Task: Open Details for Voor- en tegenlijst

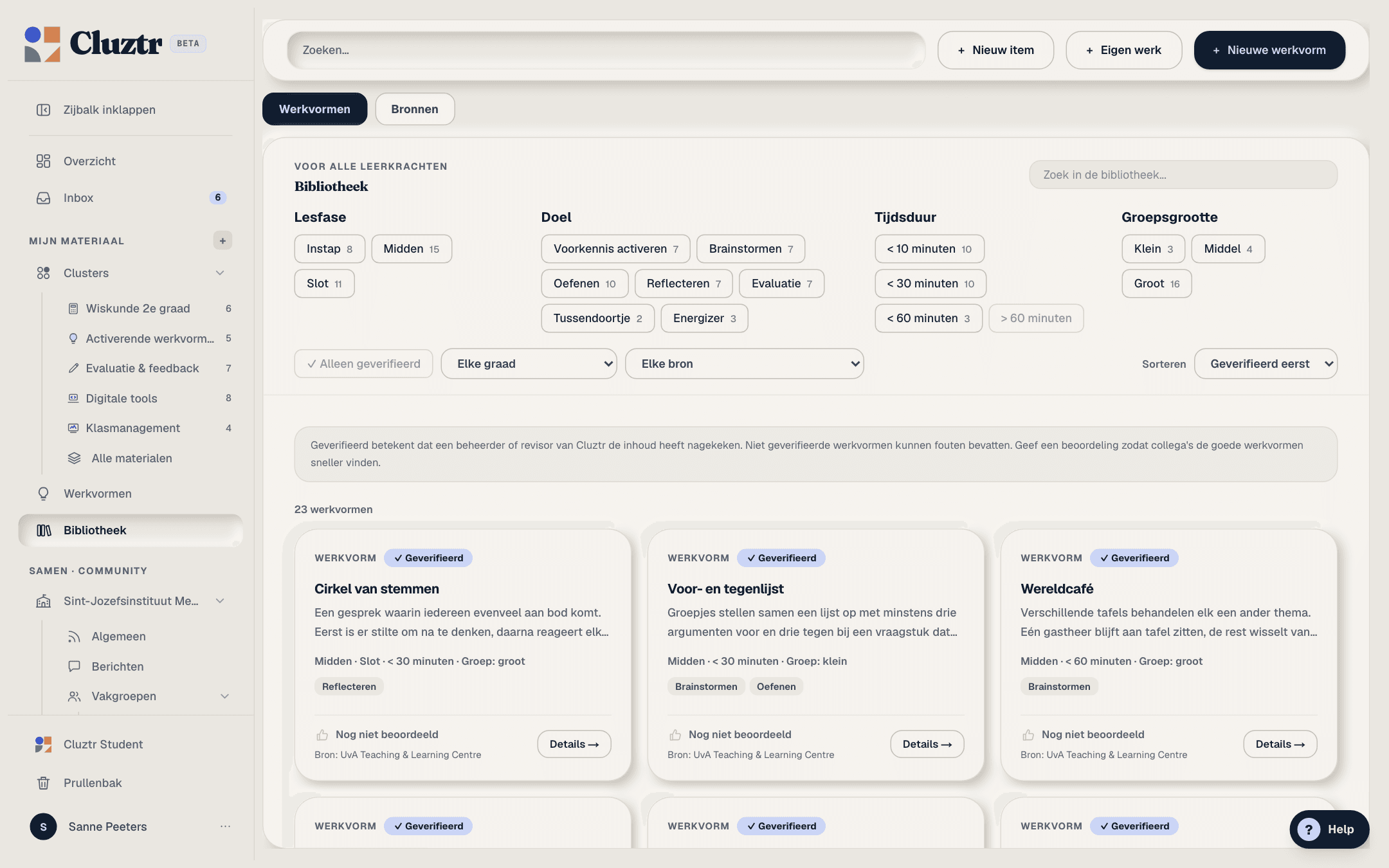Action: click(x=927, y=744)
